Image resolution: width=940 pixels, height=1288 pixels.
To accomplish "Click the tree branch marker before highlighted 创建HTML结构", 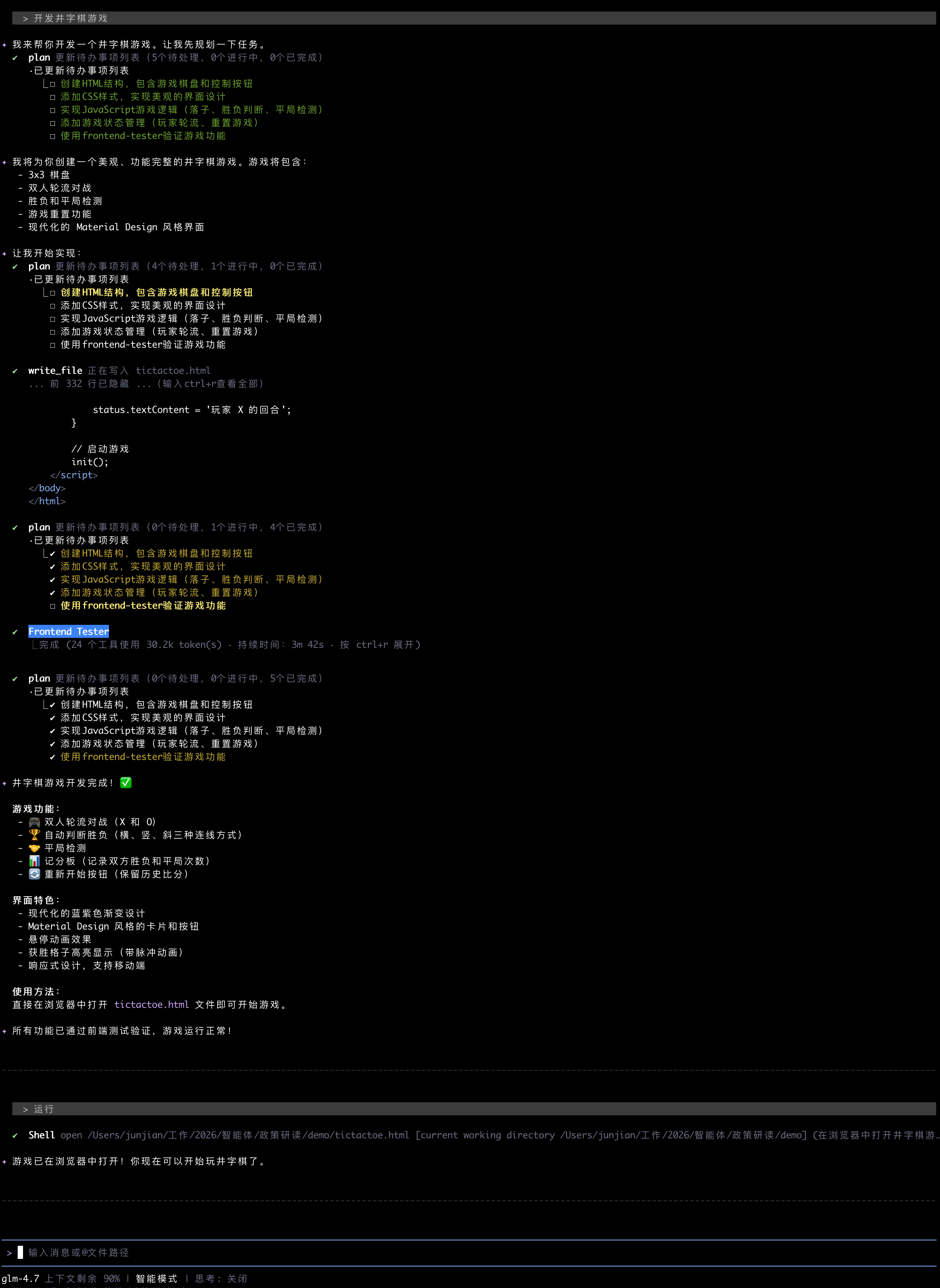I will point(46,292).
